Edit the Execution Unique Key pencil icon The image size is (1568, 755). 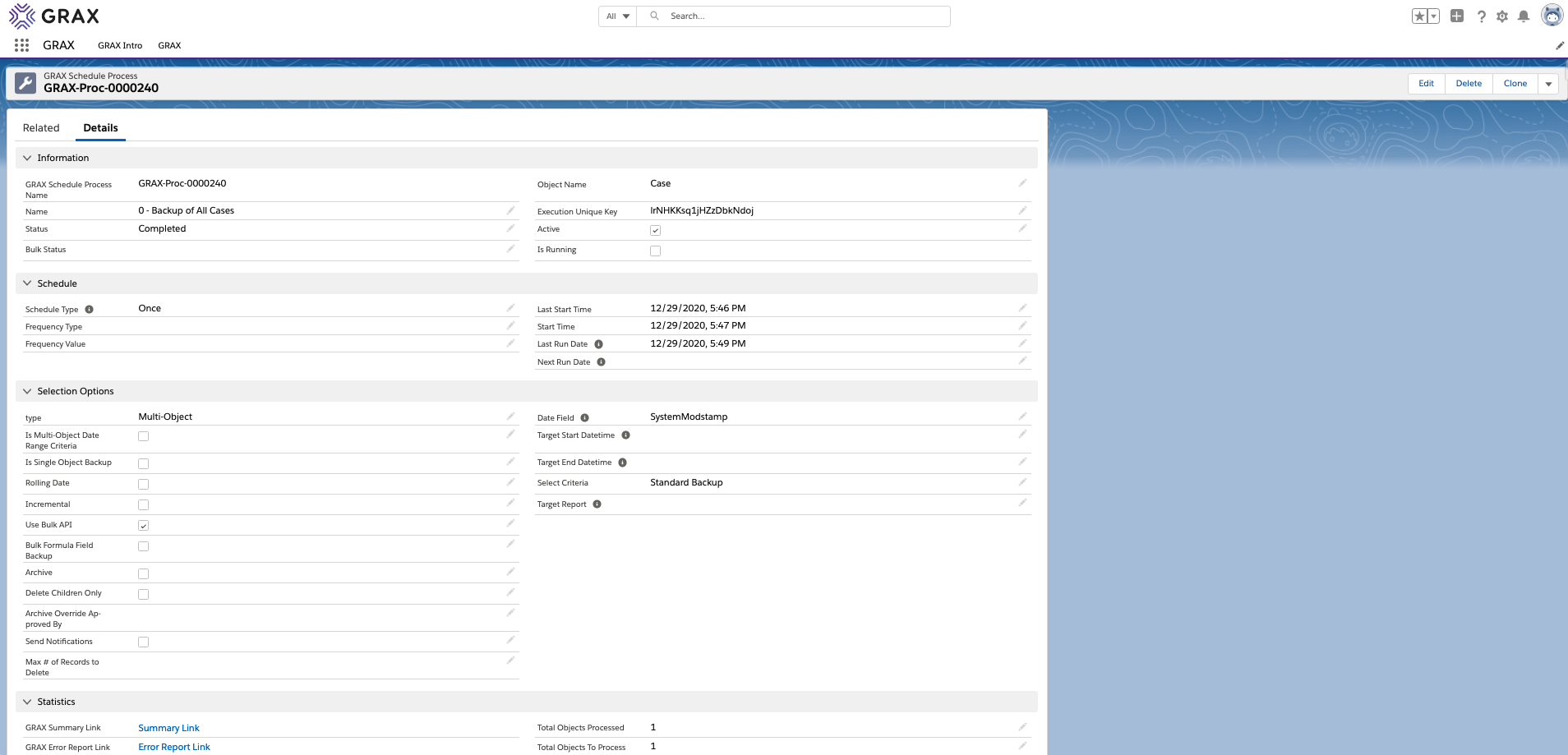point(1022,210)
